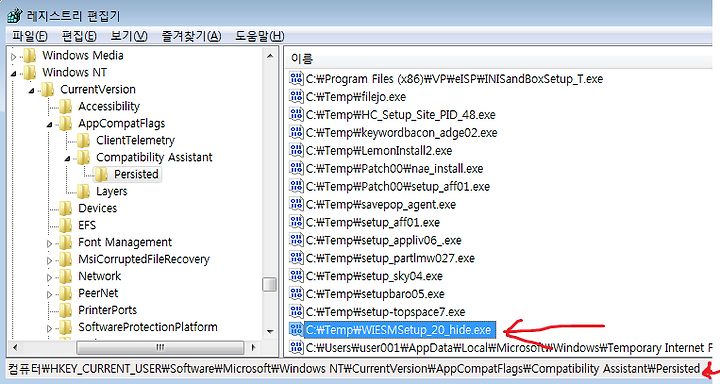720x384 pixels.
Task: Click the status bar registry path
Action: tap(354, 369)
